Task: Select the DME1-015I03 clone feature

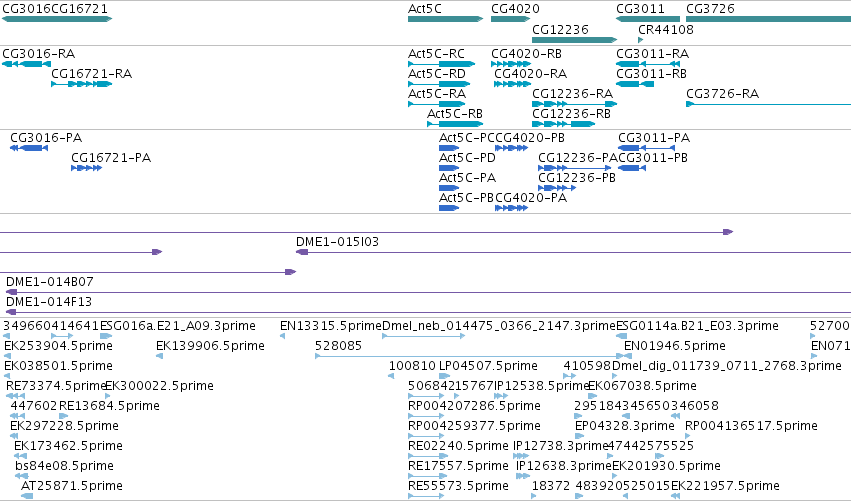Action: pos(573,252)
